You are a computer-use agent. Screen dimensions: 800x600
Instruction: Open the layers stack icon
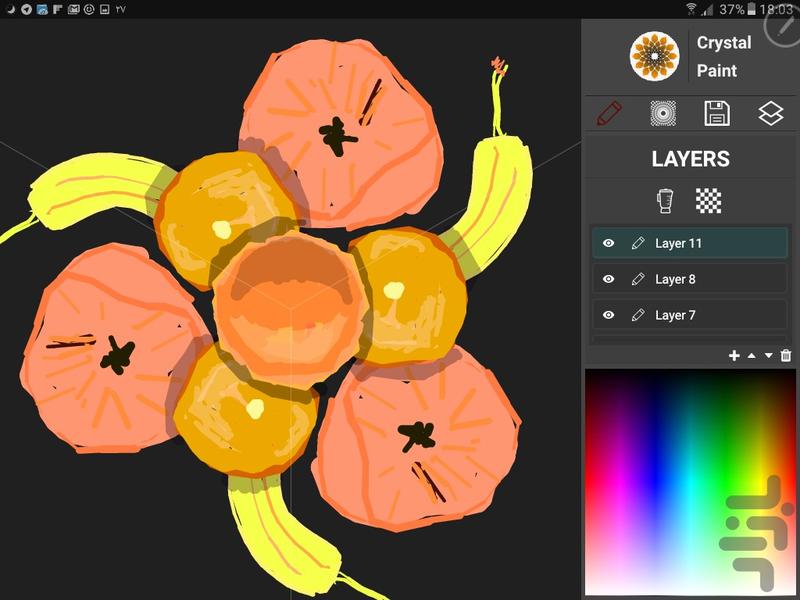pos(770,113)
